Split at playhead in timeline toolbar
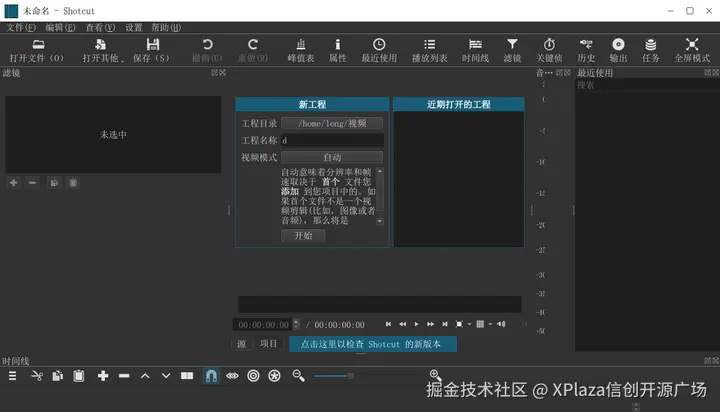Image resolution: width=720 pixels, height=412 pixels. pos(187,376)
